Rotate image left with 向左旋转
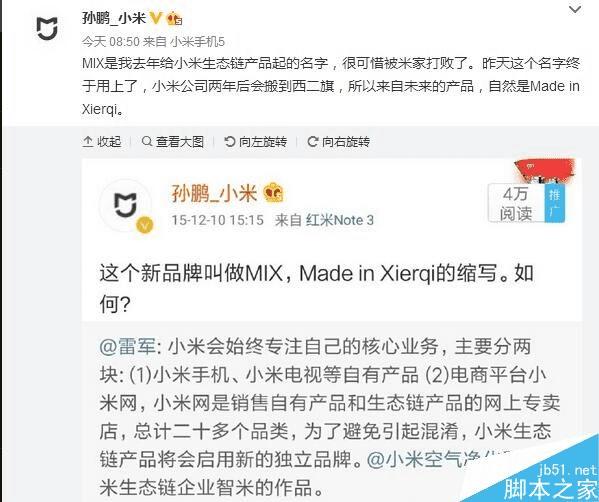The height and width of the screenshot is (502, 599). tap(256, 141)
